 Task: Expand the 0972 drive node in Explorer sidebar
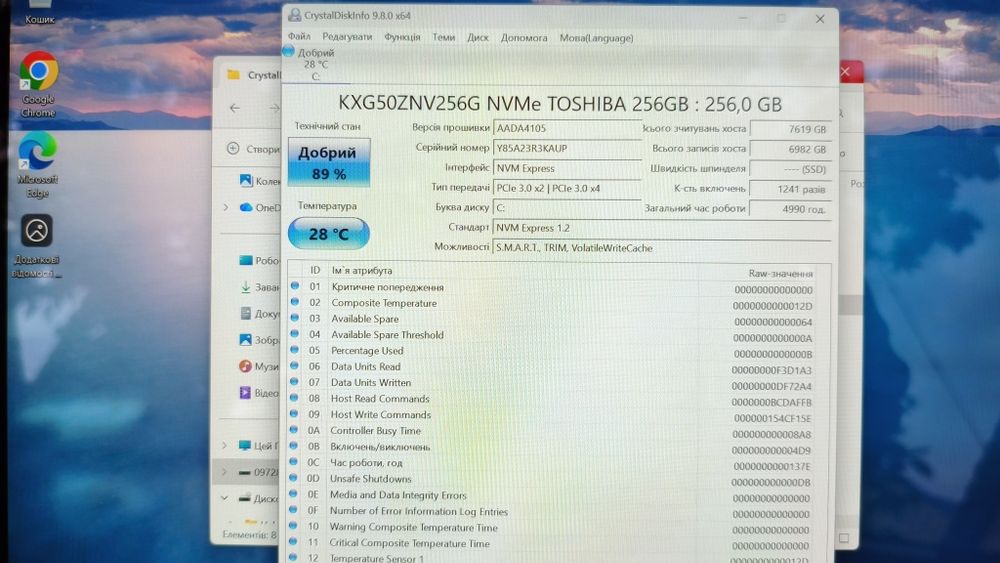(x=224, y=472)
